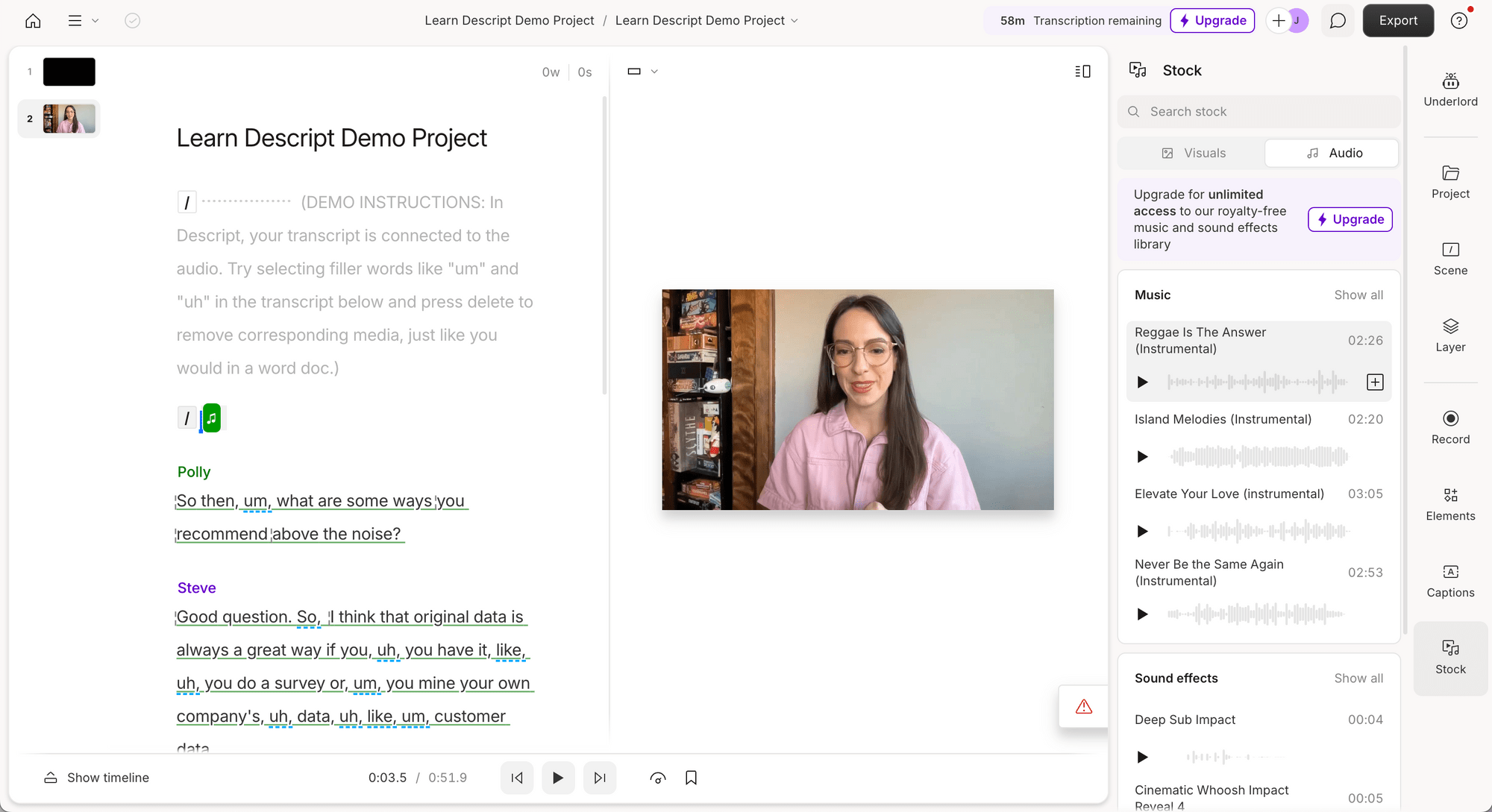Click the top-bar Upgrade button
Image resolution: width=1492 pixels, height=812 pixels.
[1212, 21]
